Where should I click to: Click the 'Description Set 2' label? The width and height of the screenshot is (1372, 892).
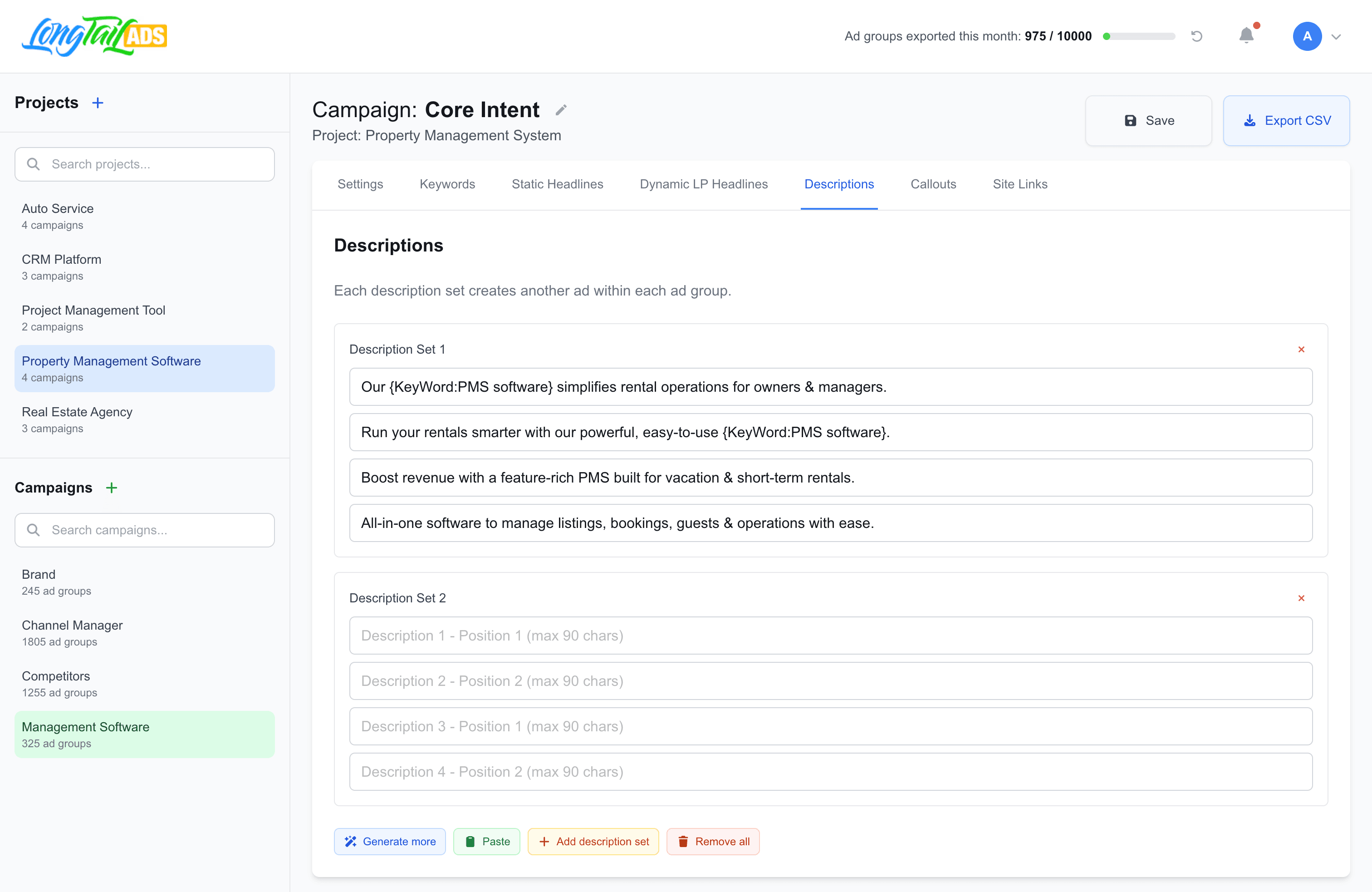click(398, 598)
